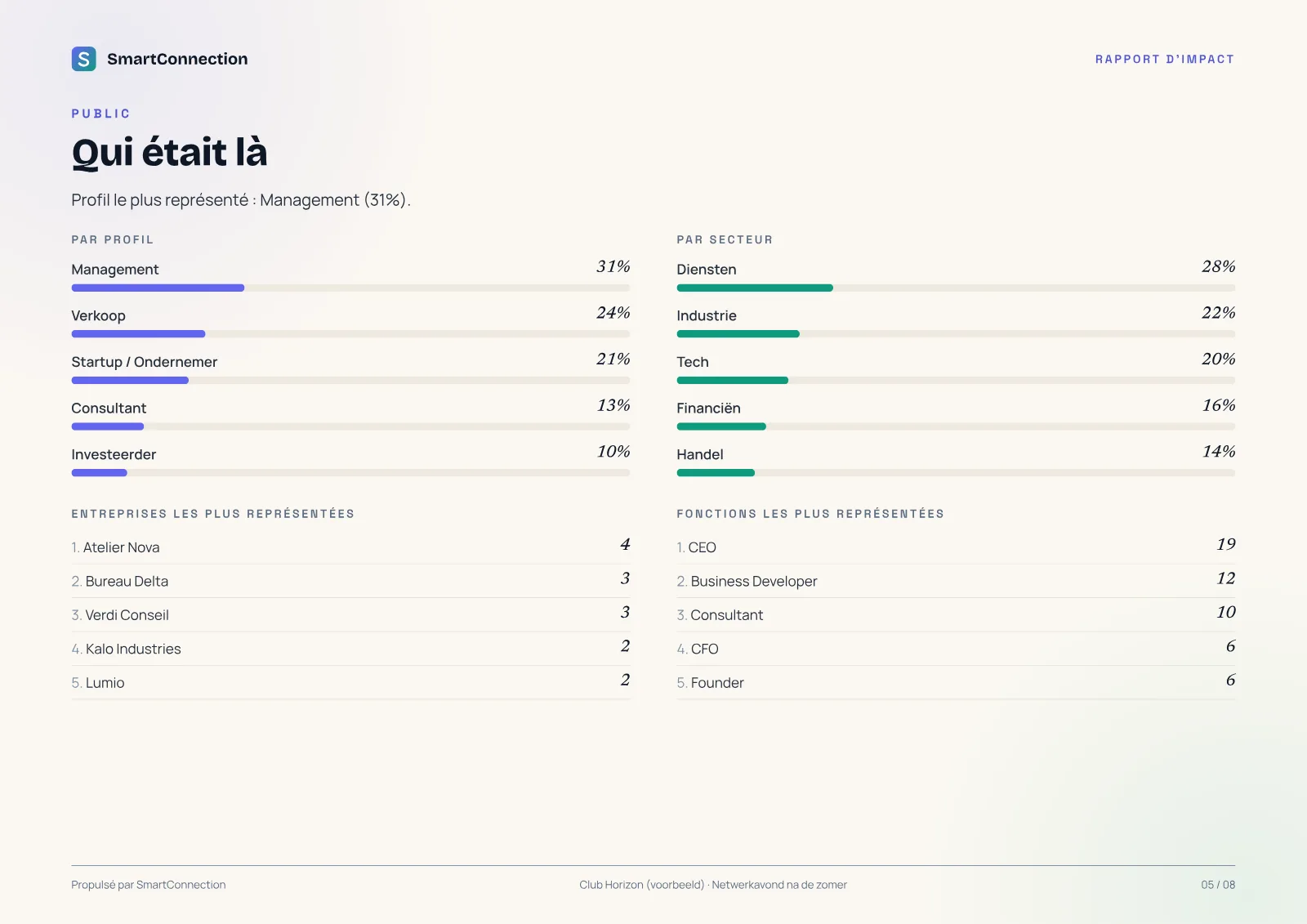Click the CEO function row
Screen dimensions: 1307x924
point(956,547)
